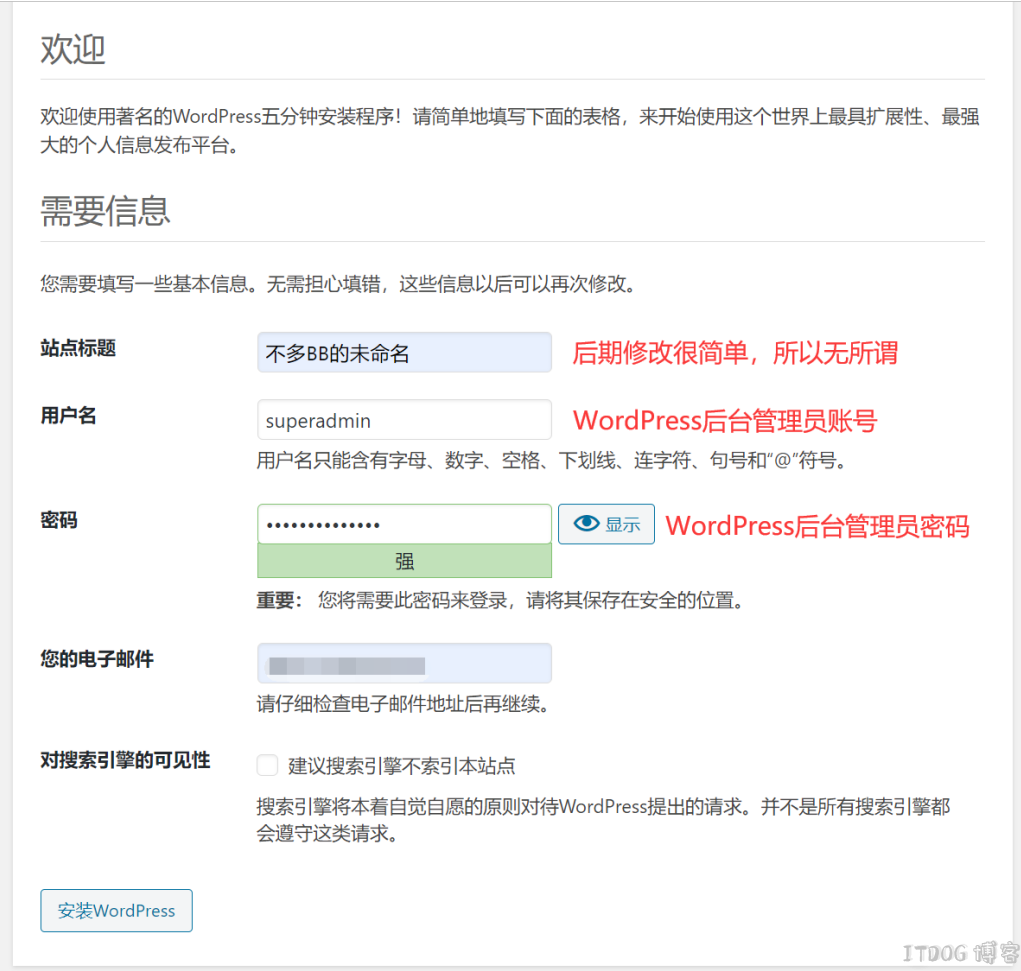Click the 安装WordPress button
This screenshot has width=1021, height=971.
pyautogui.click(x=117, y=910)
